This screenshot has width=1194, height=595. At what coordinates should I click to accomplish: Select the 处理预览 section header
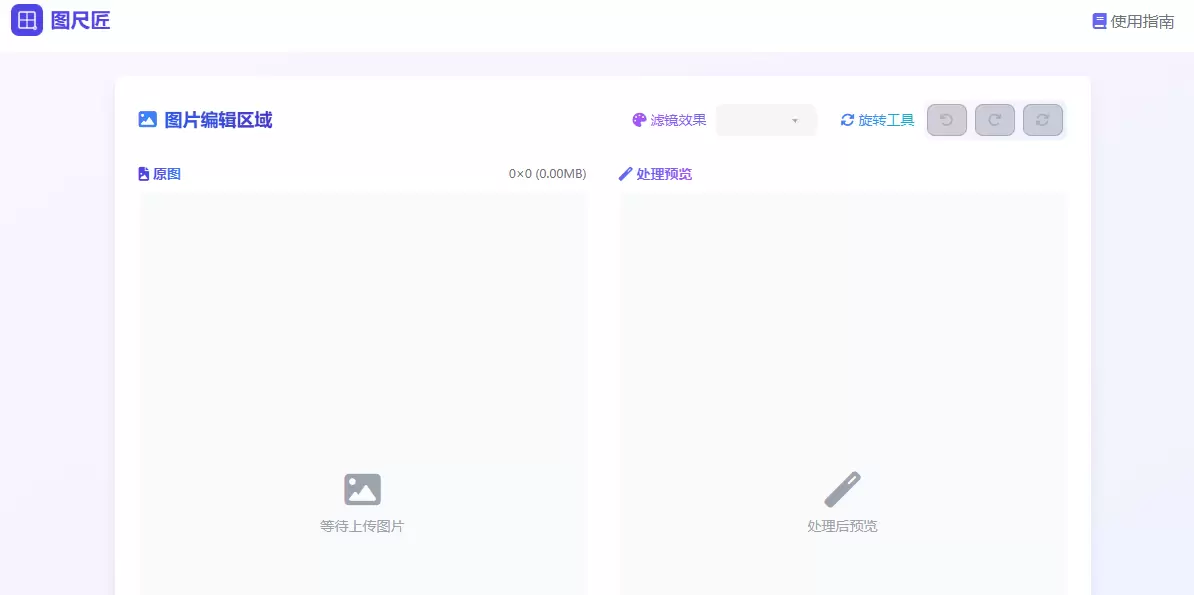tap(666, 173)
